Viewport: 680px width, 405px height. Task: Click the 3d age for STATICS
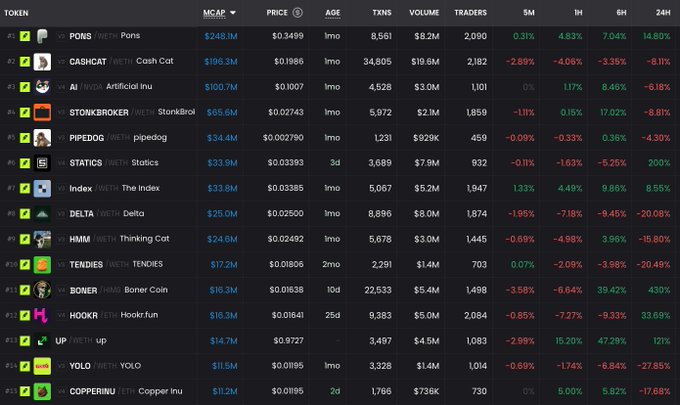[x=335, y=163]
